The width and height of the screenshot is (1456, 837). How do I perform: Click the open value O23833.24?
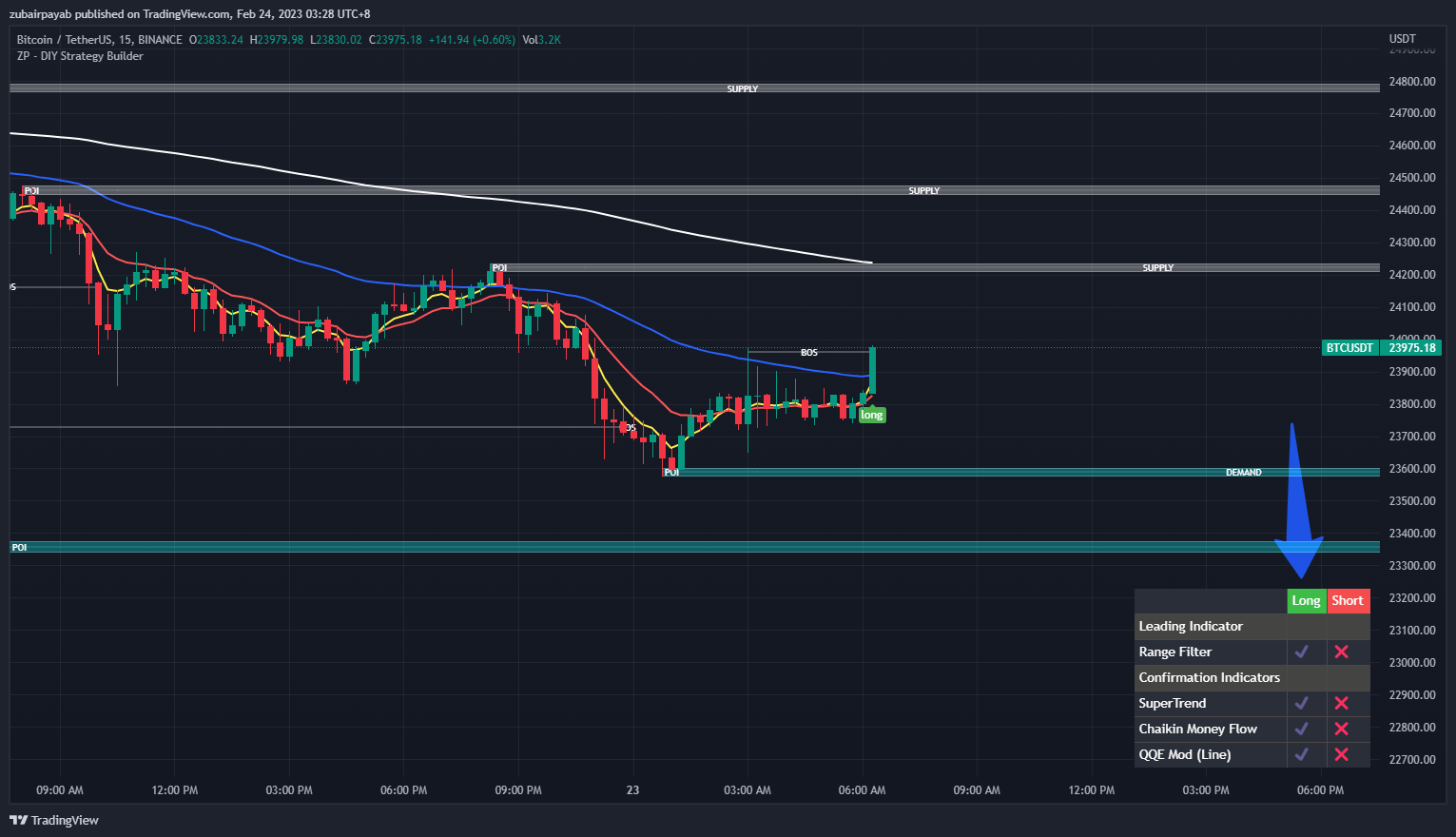tap(216, 40)
